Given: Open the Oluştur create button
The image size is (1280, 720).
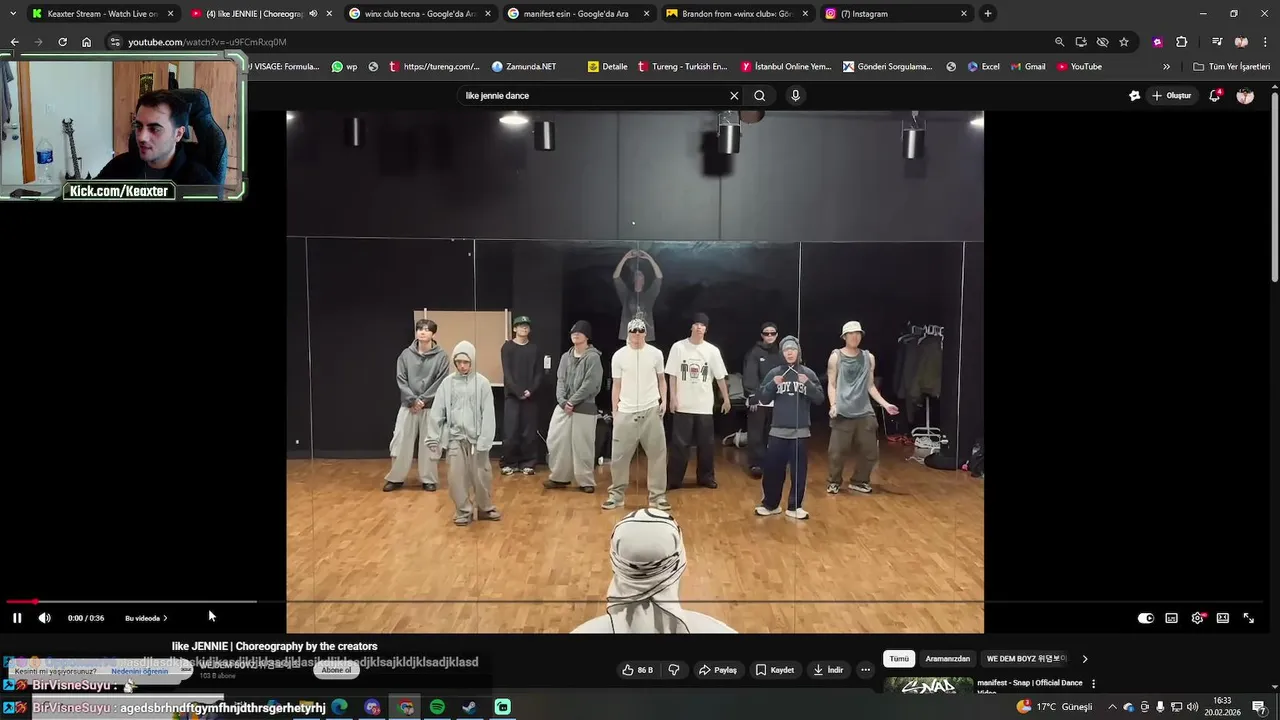Looking at the screenshot, I should point(1172,96).
